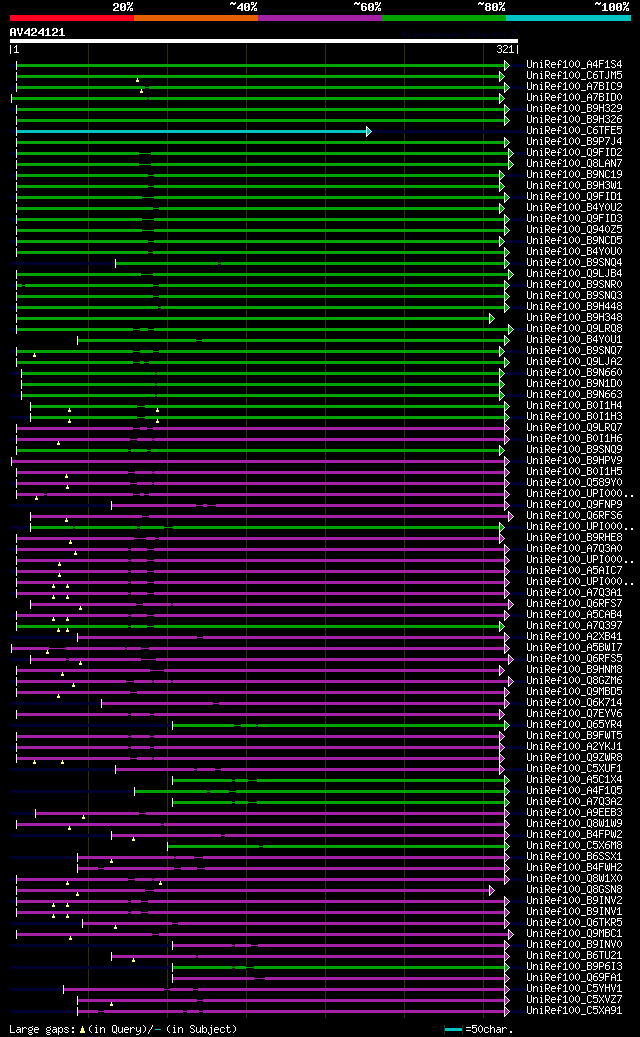
Task: Open hit UniRef100_Q69FA1
Action: pos(574,978)
